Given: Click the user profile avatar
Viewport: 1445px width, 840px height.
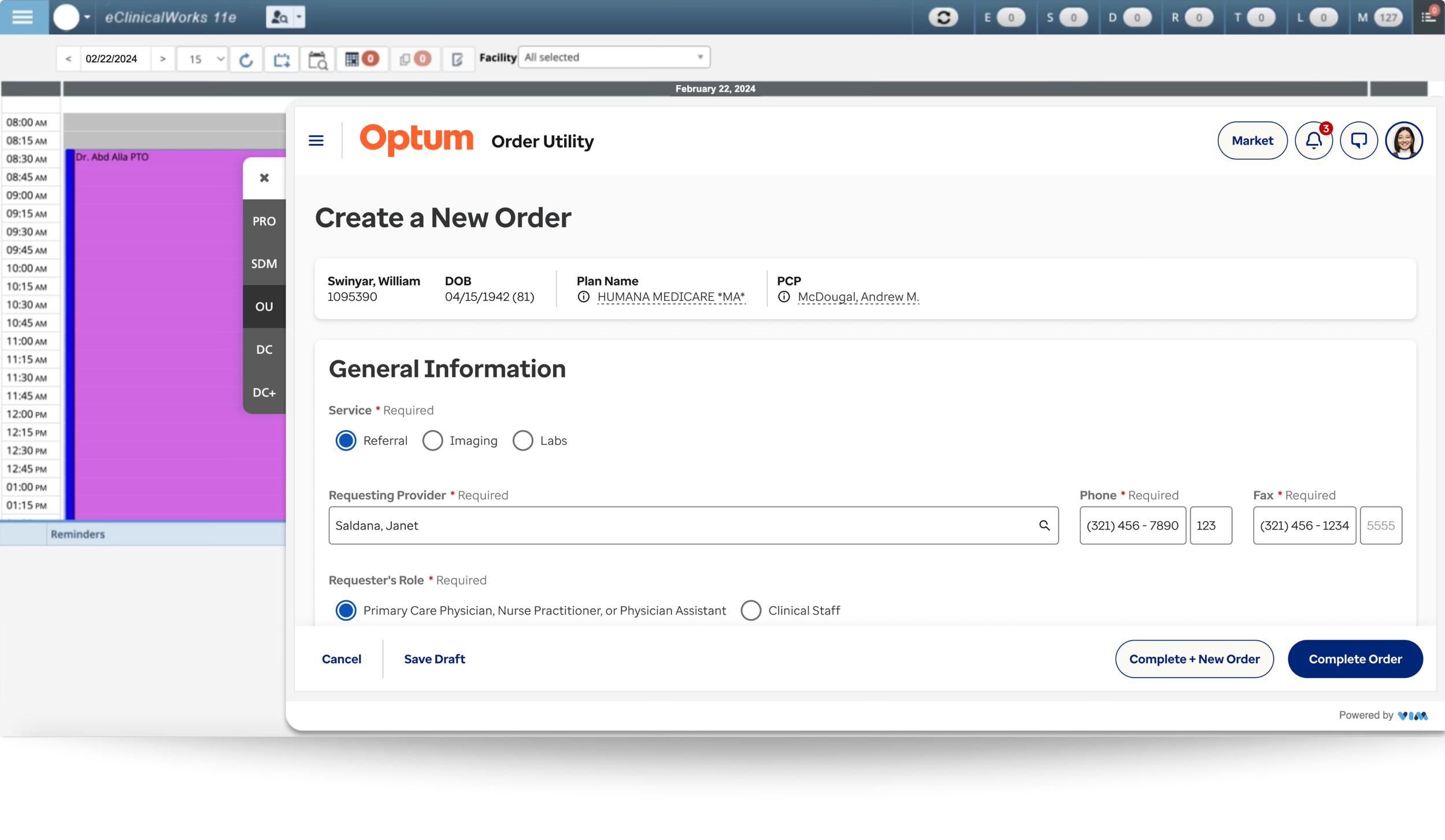Looking at the screenshot, I should tap(1403, 140).
